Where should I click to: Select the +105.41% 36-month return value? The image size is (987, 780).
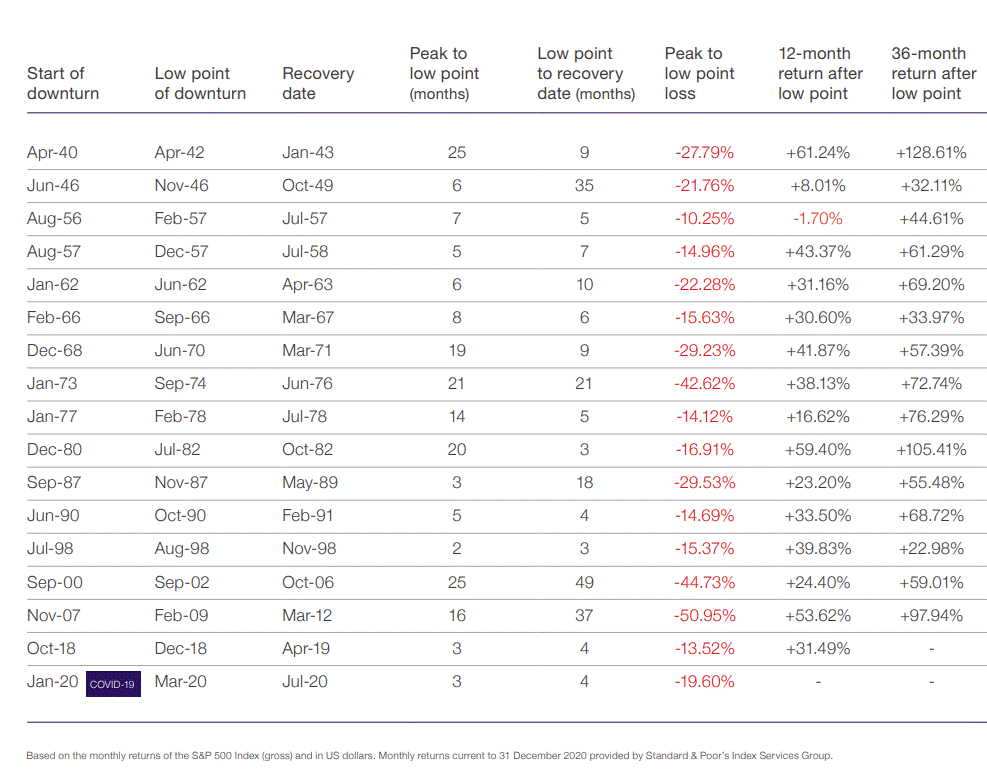point(930,450)
